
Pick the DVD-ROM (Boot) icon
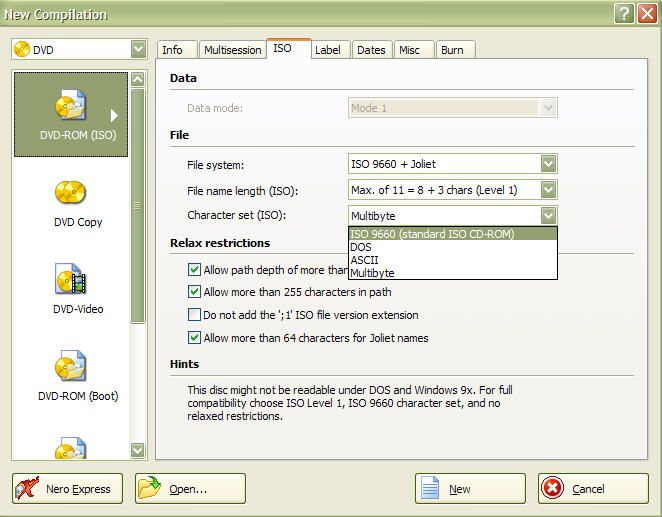pyautogui.click(x=71, y=367)
